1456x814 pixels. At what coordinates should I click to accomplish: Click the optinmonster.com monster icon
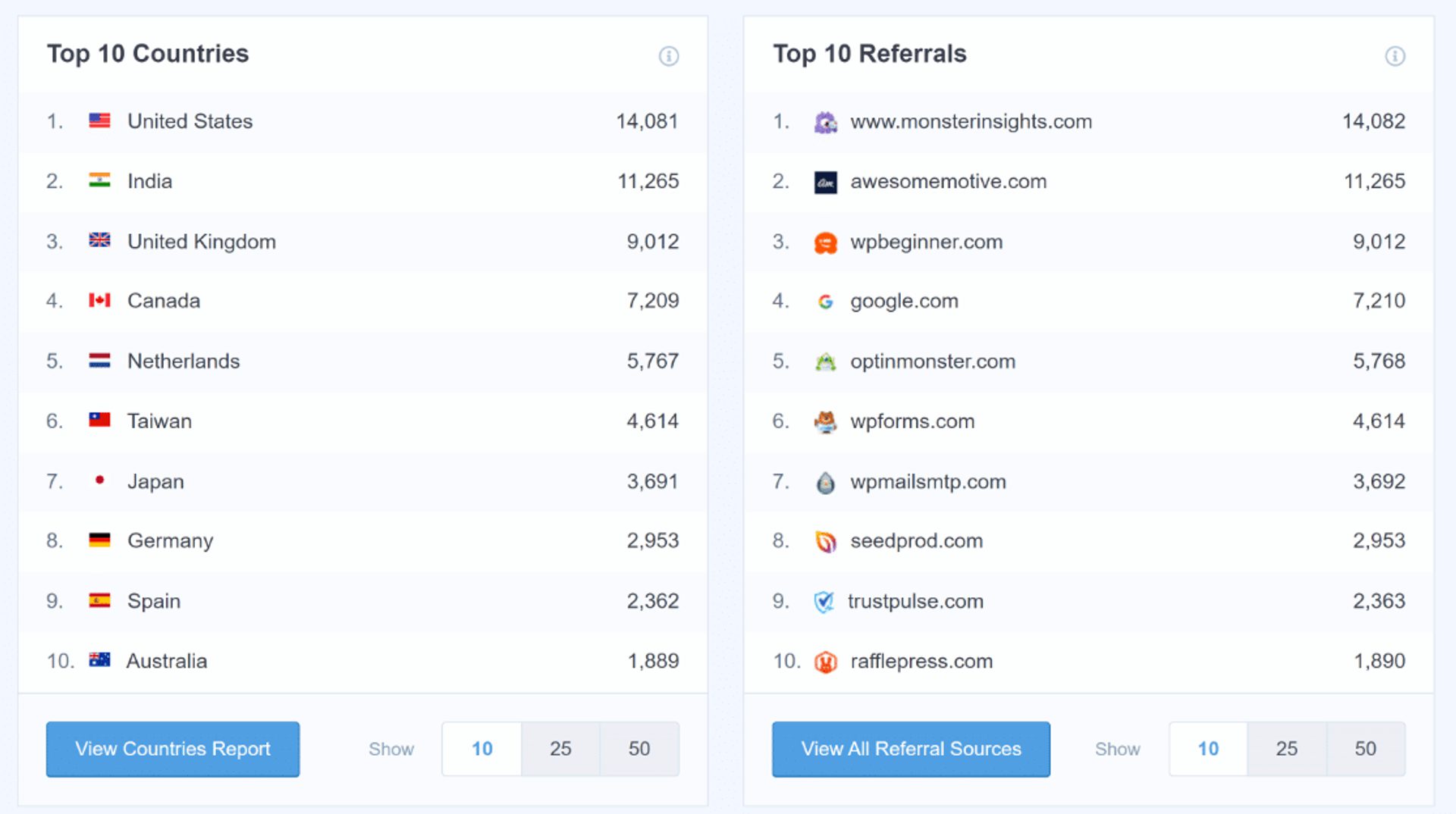pos(826,361)
